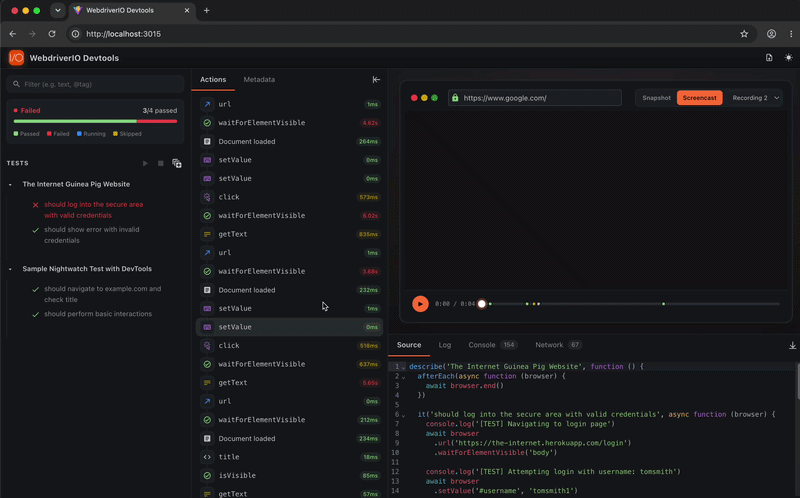Click the click 573ms pointer icon
Image resolution: width=800 pixels, height=498 pixels.
(207, 197)
